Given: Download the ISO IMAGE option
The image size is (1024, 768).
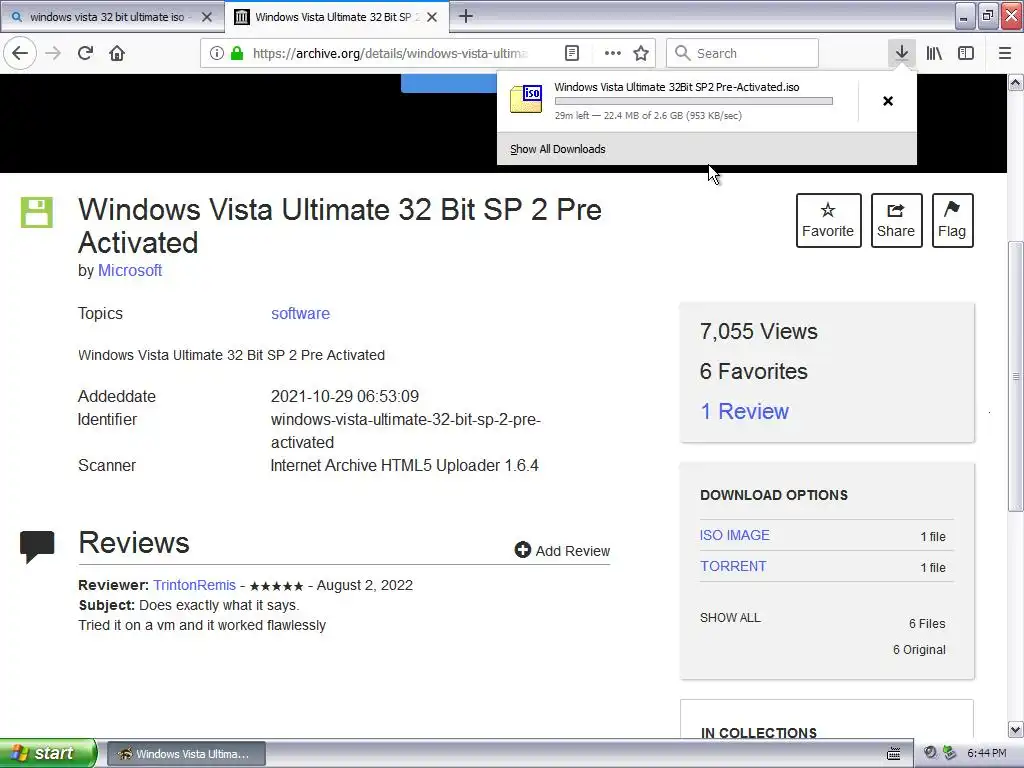Looking at the screenshot, I should pos(735,535).
